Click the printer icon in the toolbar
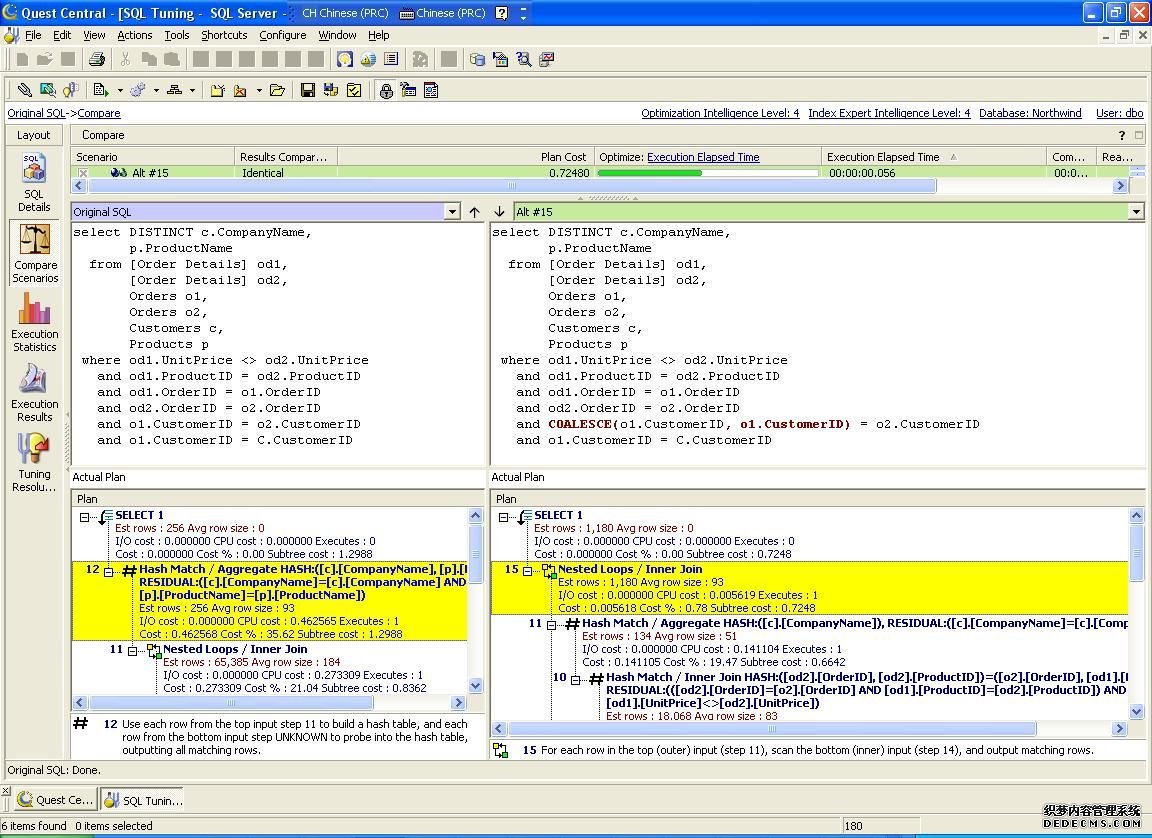1152x838 pixels. 96,60
